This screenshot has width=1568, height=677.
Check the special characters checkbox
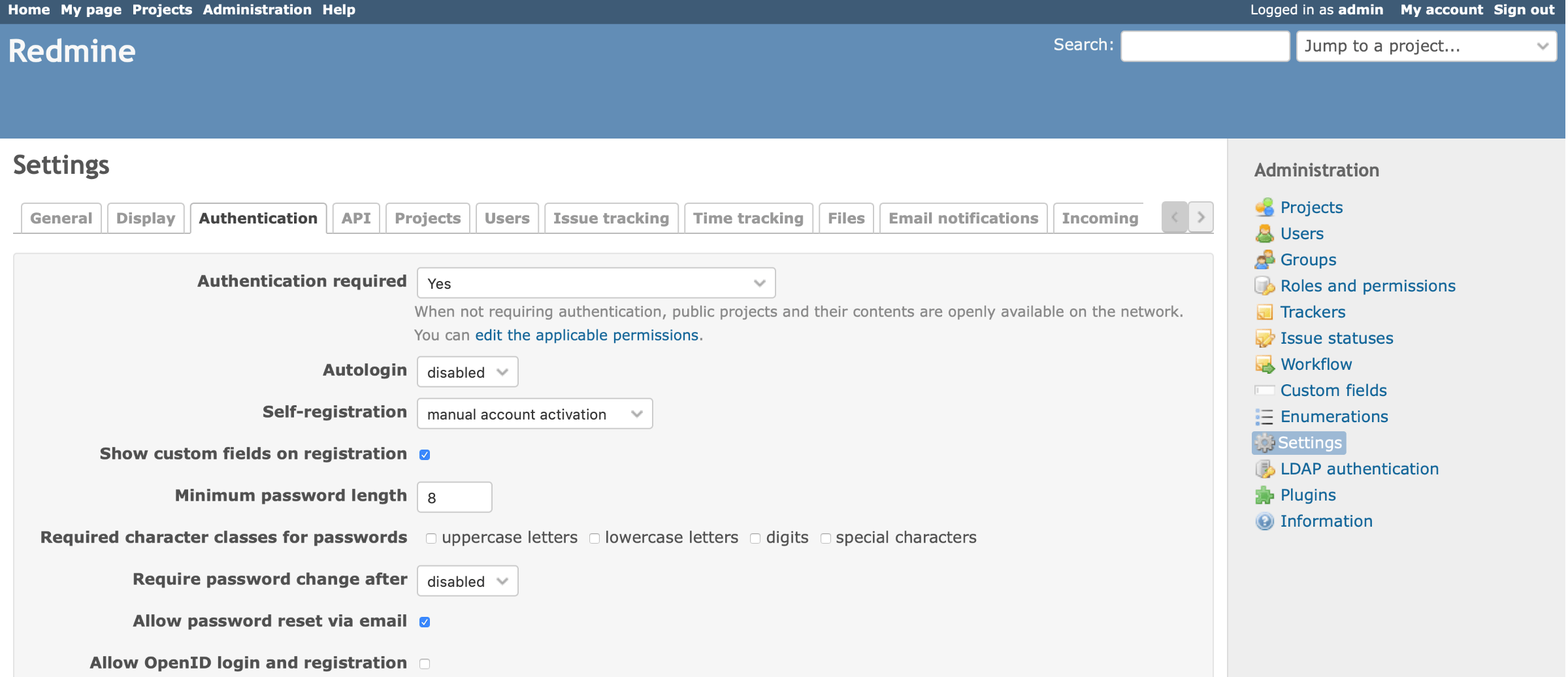click(x=826, y=538)
